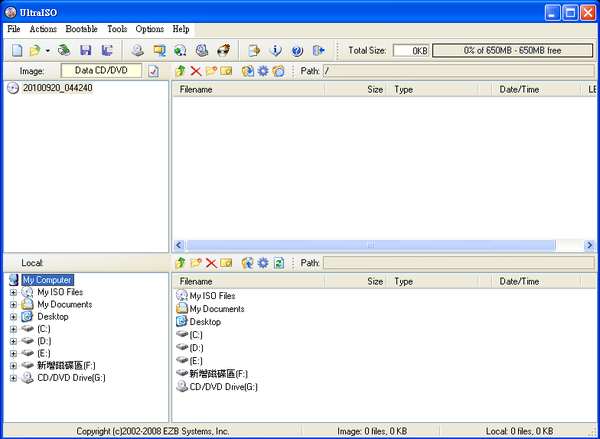
Task: Expand the CD/DVD Drive(G:) tree node
Action: (x=13, y=378)
